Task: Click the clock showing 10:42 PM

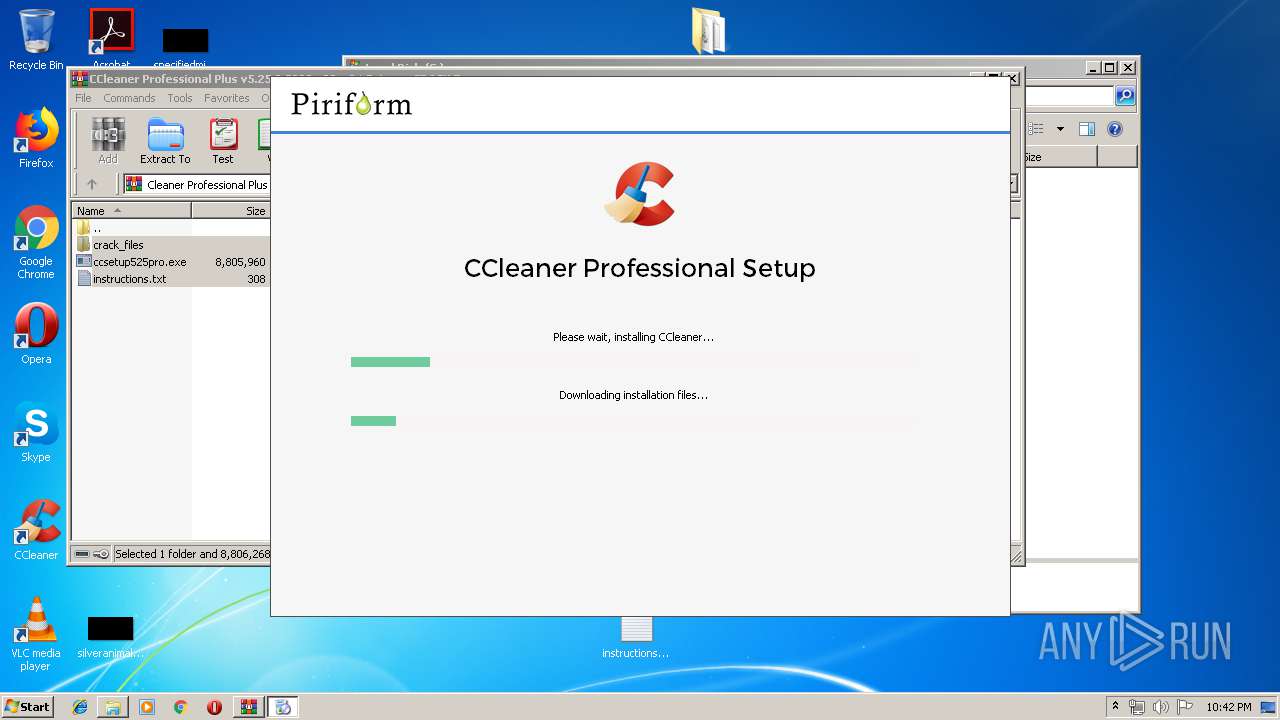Action: 1228,707
